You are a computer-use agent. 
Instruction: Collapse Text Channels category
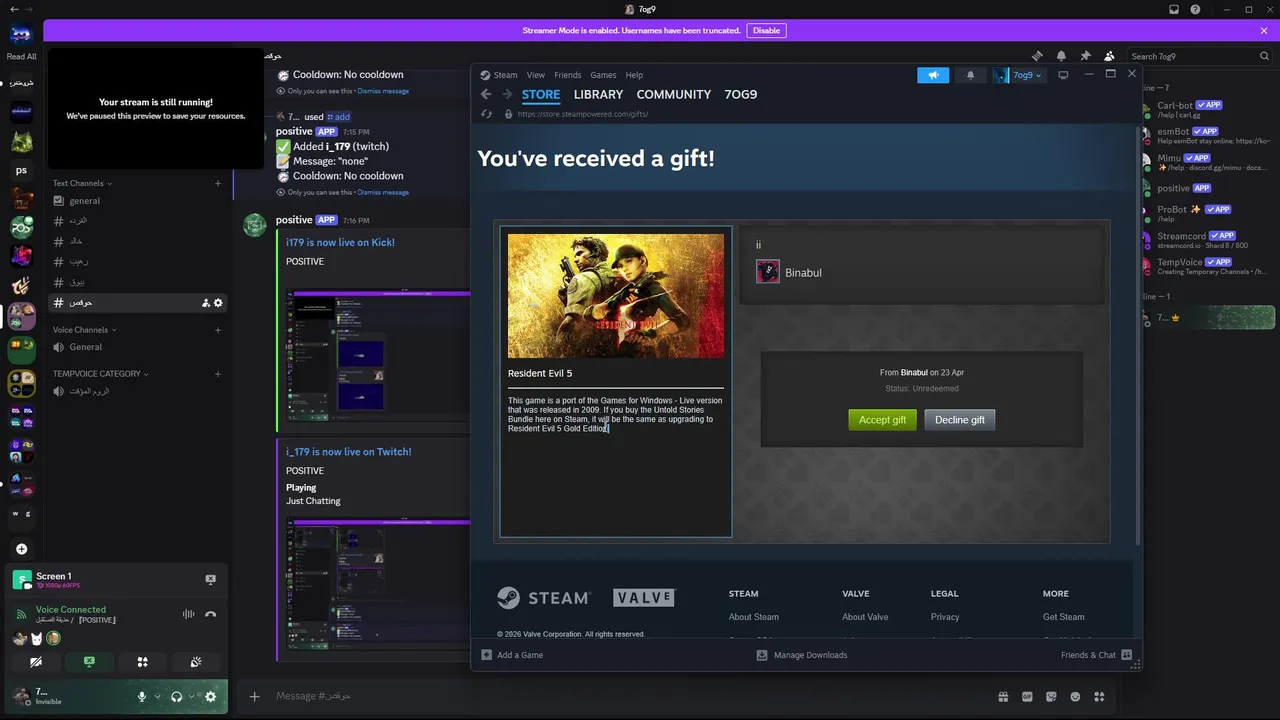coord(82,183)
